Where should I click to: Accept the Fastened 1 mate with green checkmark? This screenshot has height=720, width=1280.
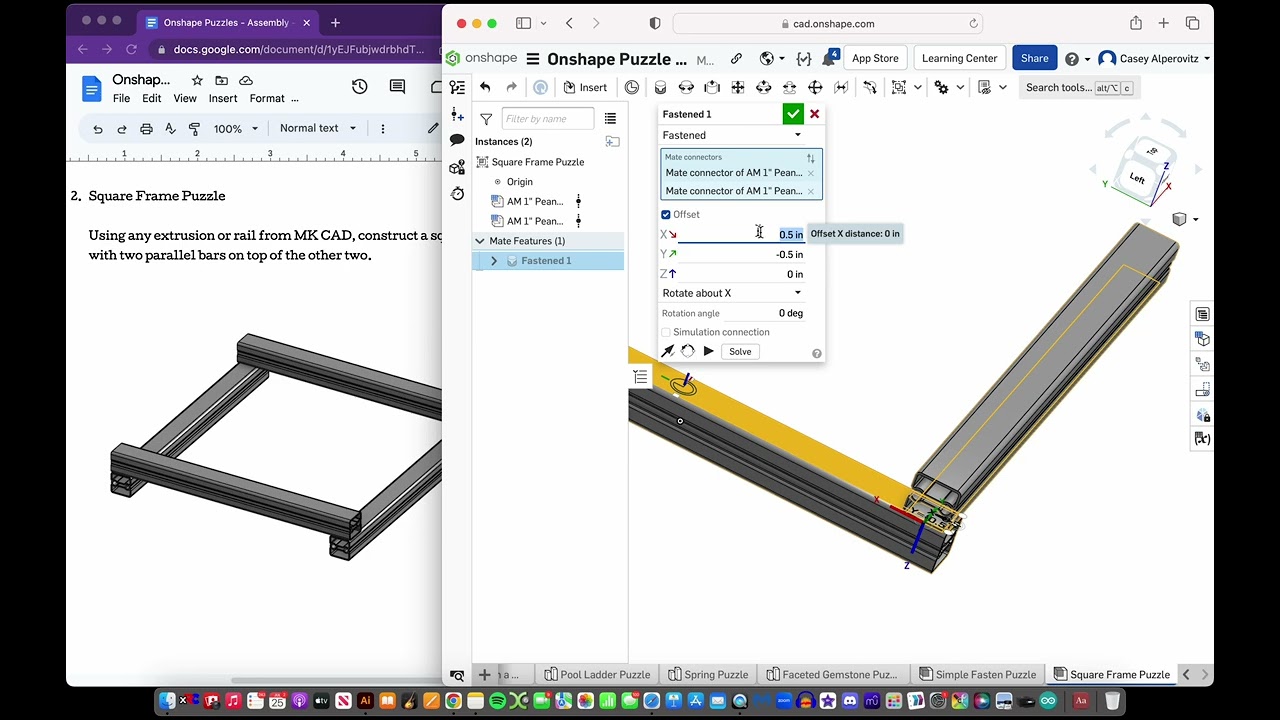coord(793,114)
